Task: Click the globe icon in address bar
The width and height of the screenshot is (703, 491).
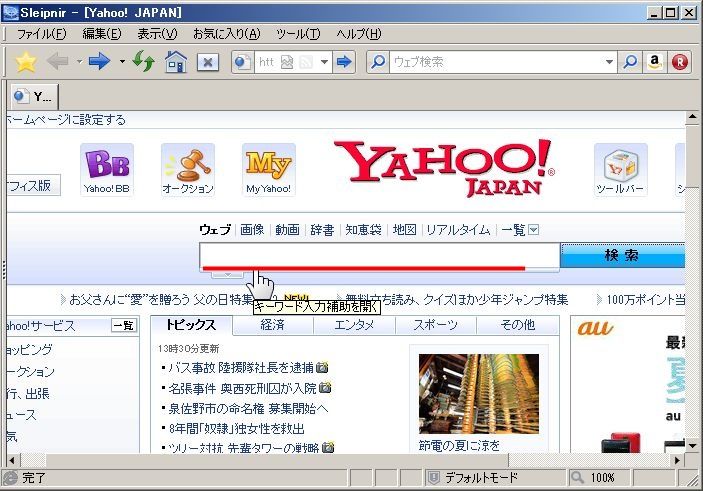Action: tap(243, 62)
